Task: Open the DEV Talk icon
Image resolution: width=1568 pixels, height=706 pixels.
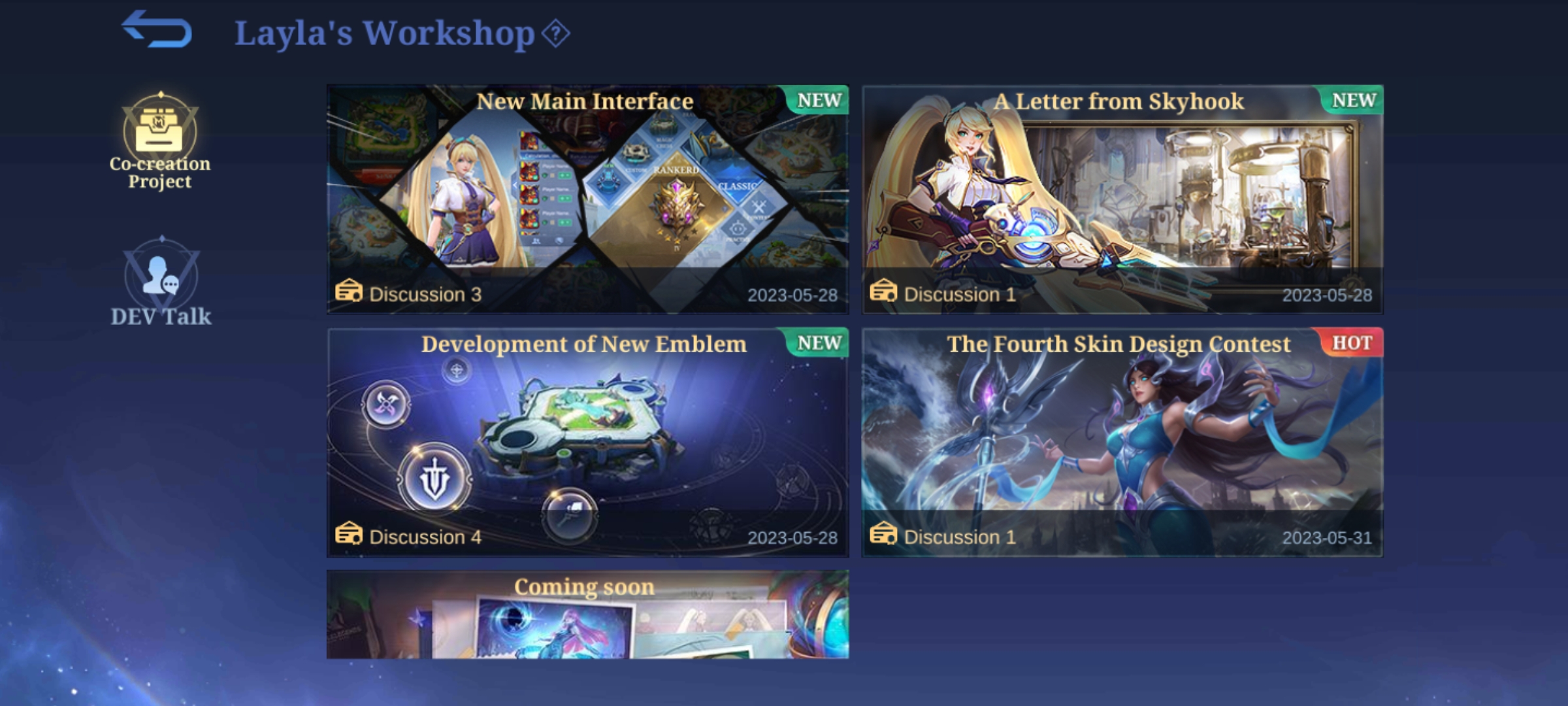Action: 161,275
